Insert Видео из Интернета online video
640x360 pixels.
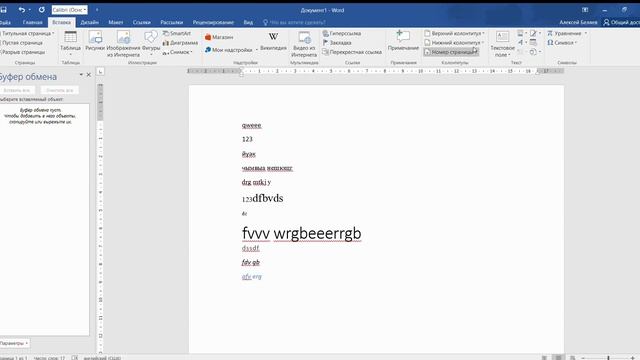tap(304, 44)
